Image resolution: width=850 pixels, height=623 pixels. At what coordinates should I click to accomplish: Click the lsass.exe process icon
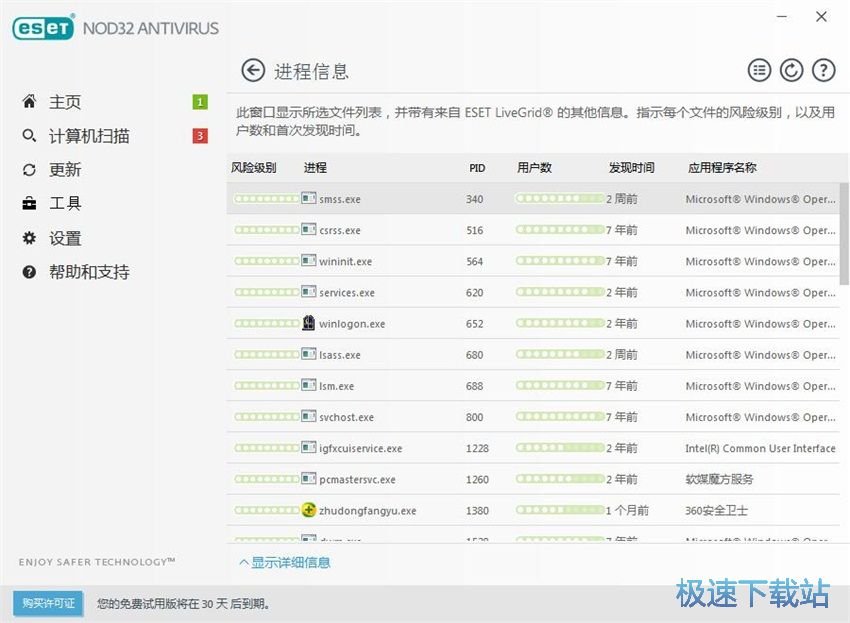(308, 354)
